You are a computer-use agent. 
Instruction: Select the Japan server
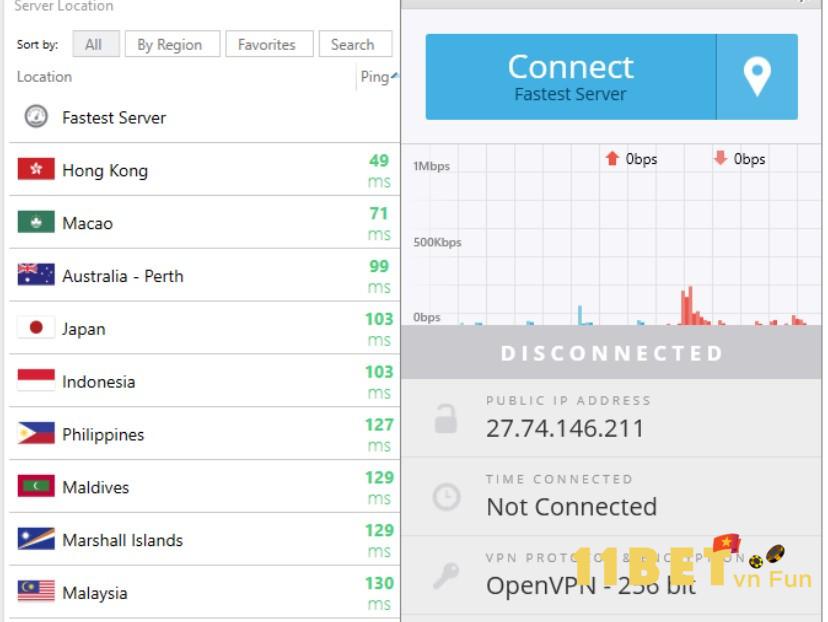(x=204, y=328)
